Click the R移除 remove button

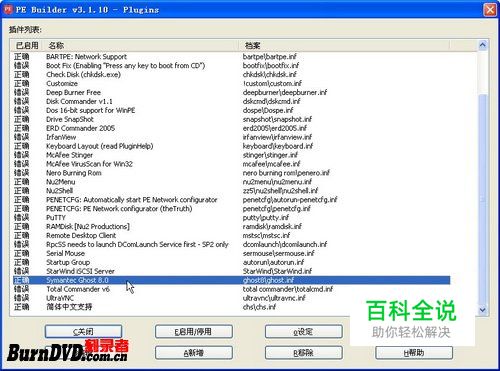(x=304, y=353)
